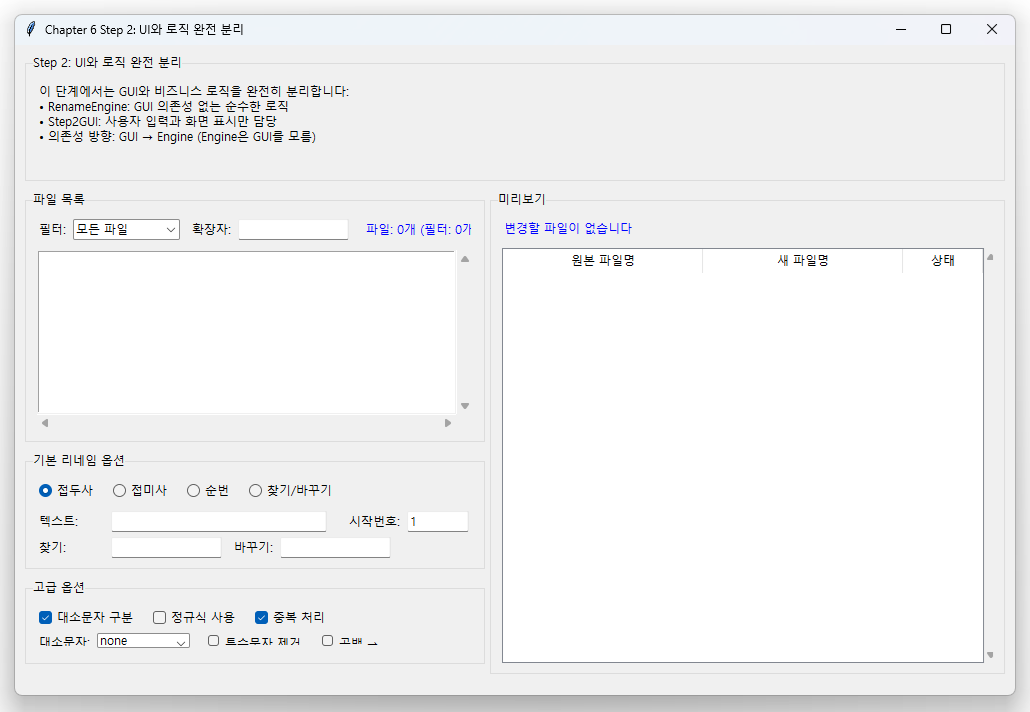Image resolution: width=1030 pixels, height=712 pixels.
Task: Click the 새 파일명 column header
Action: pos(802,261)
